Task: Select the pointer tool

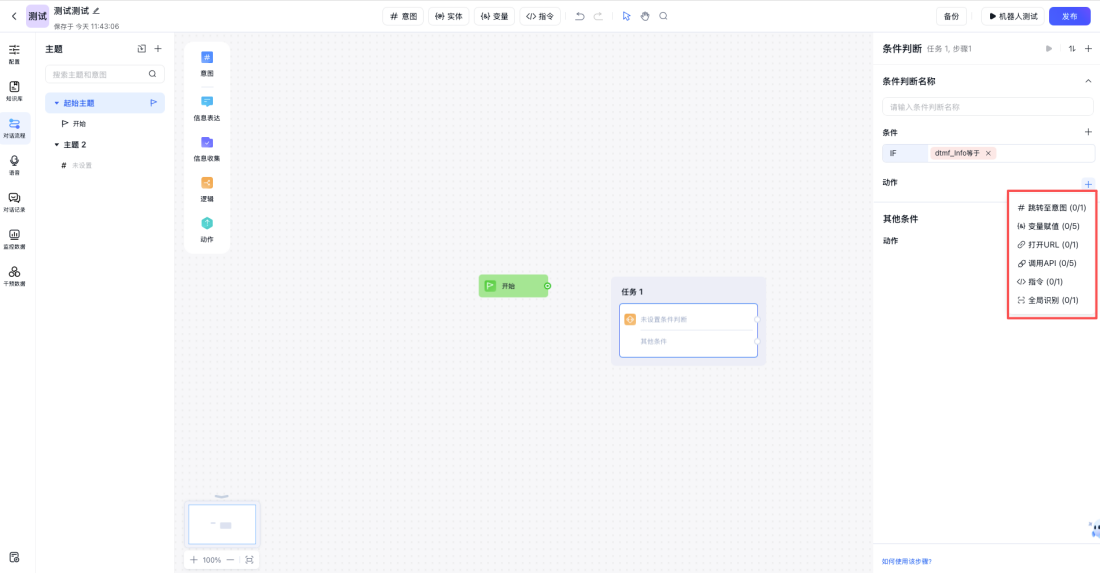Action: click(x=626, y=16)
